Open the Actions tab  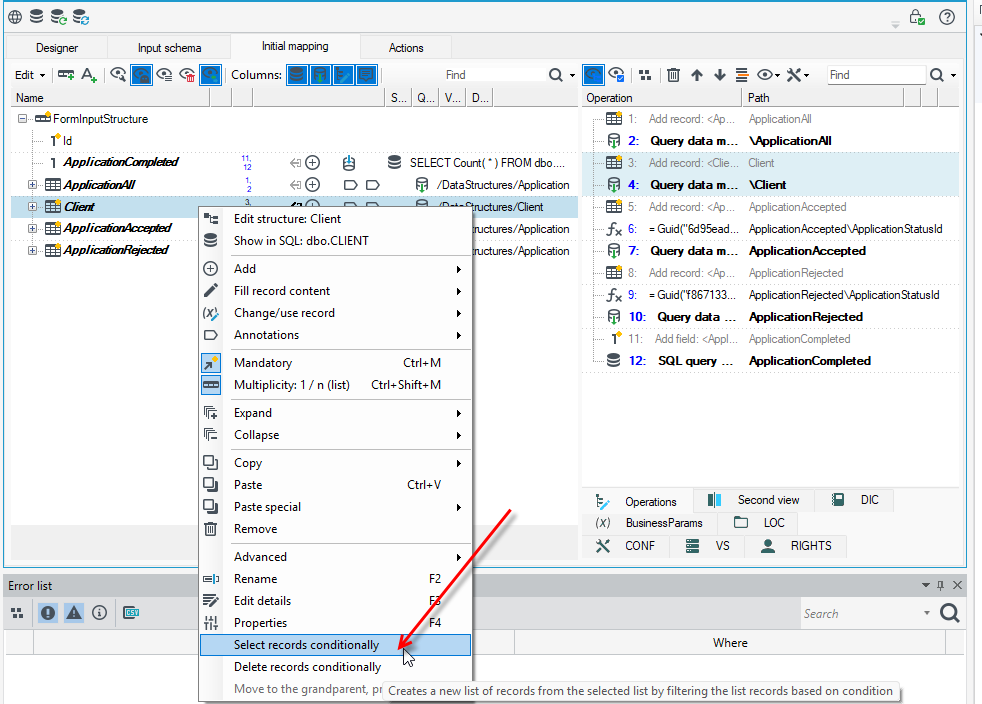pos(406,48)
